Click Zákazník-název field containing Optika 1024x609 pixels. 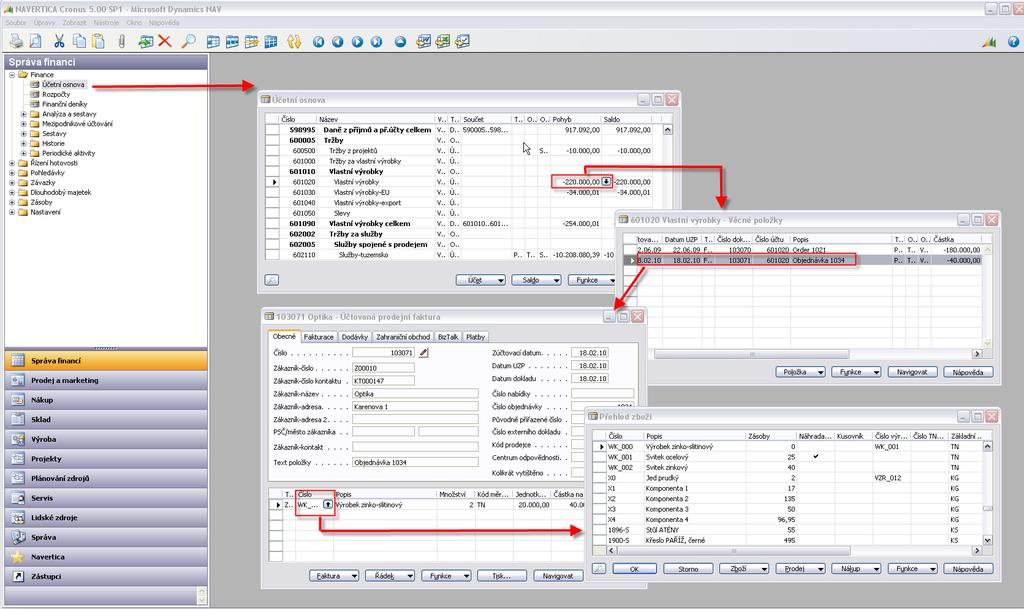(415, 394)
